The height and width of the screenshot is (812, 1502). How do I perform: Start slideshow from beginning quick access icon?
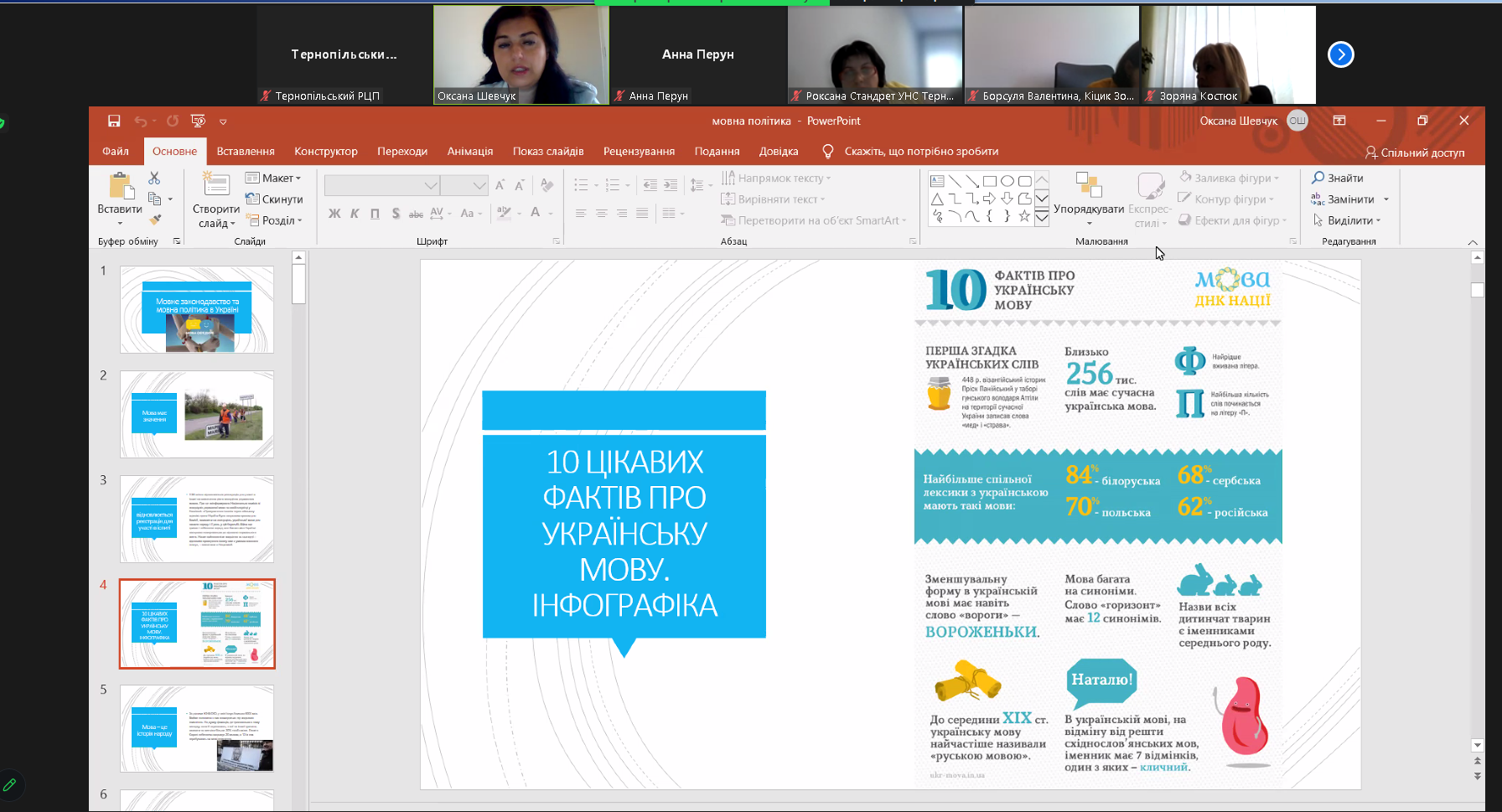point(198,121)
